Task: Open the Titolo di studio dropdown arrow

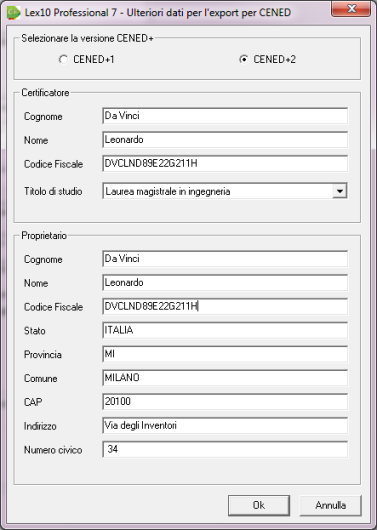Action: [340, 191]
